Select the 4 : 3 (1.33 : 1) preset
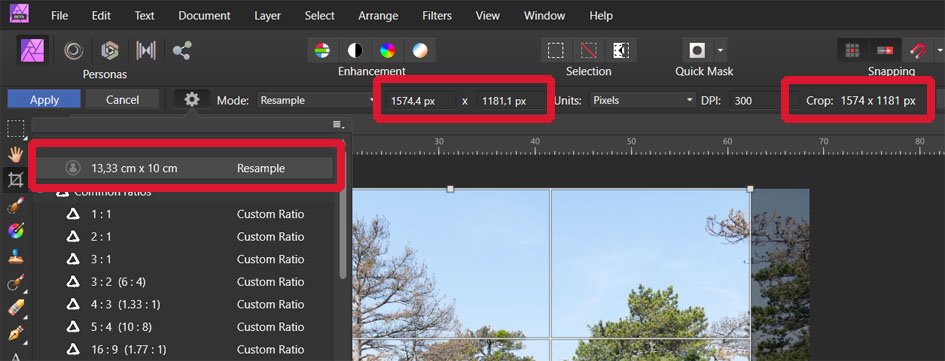This screenshot has width=945, height=361. [x=184, y=304]
